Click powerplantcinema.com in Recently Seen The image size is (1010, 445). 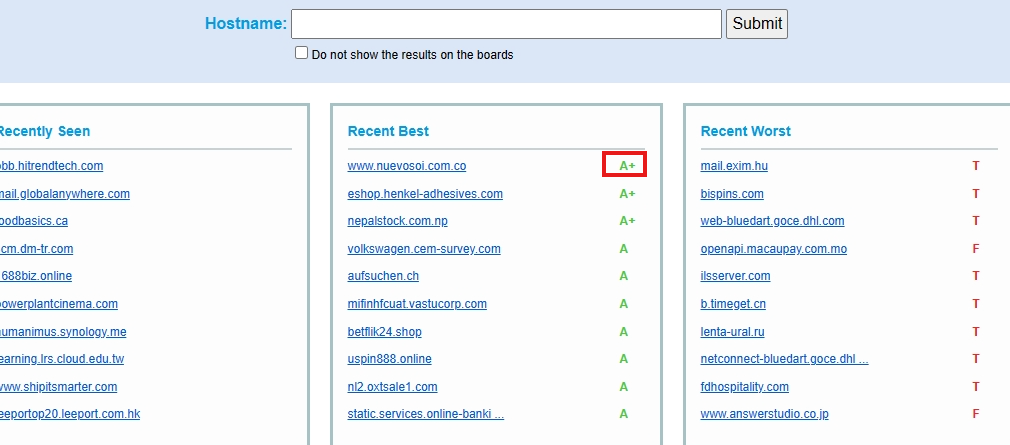58,304
